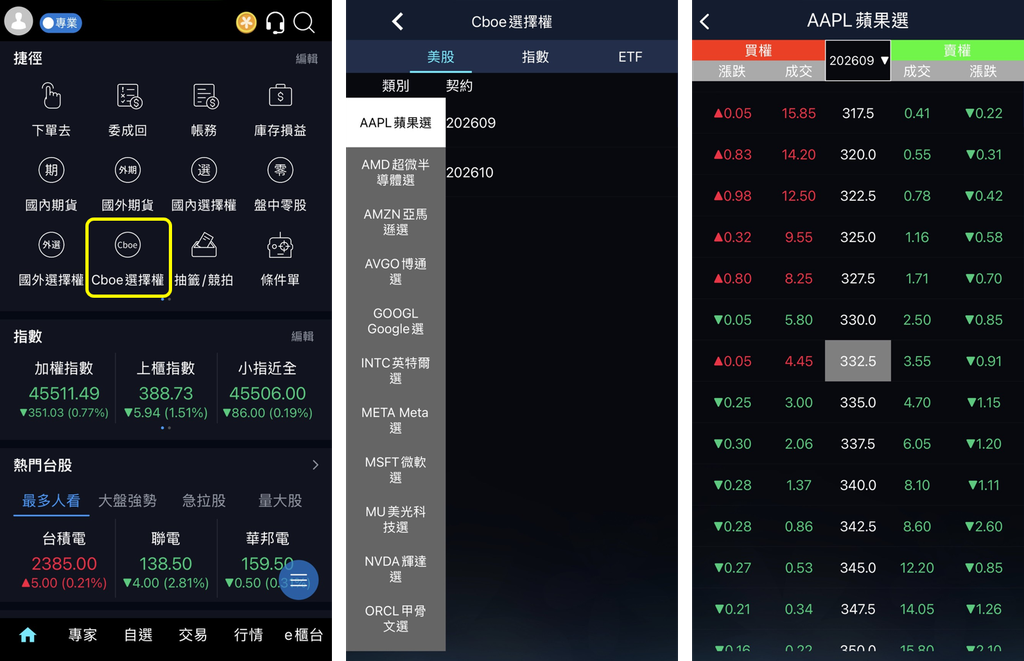Switch to the 最多人看 tab

(51, 501)
